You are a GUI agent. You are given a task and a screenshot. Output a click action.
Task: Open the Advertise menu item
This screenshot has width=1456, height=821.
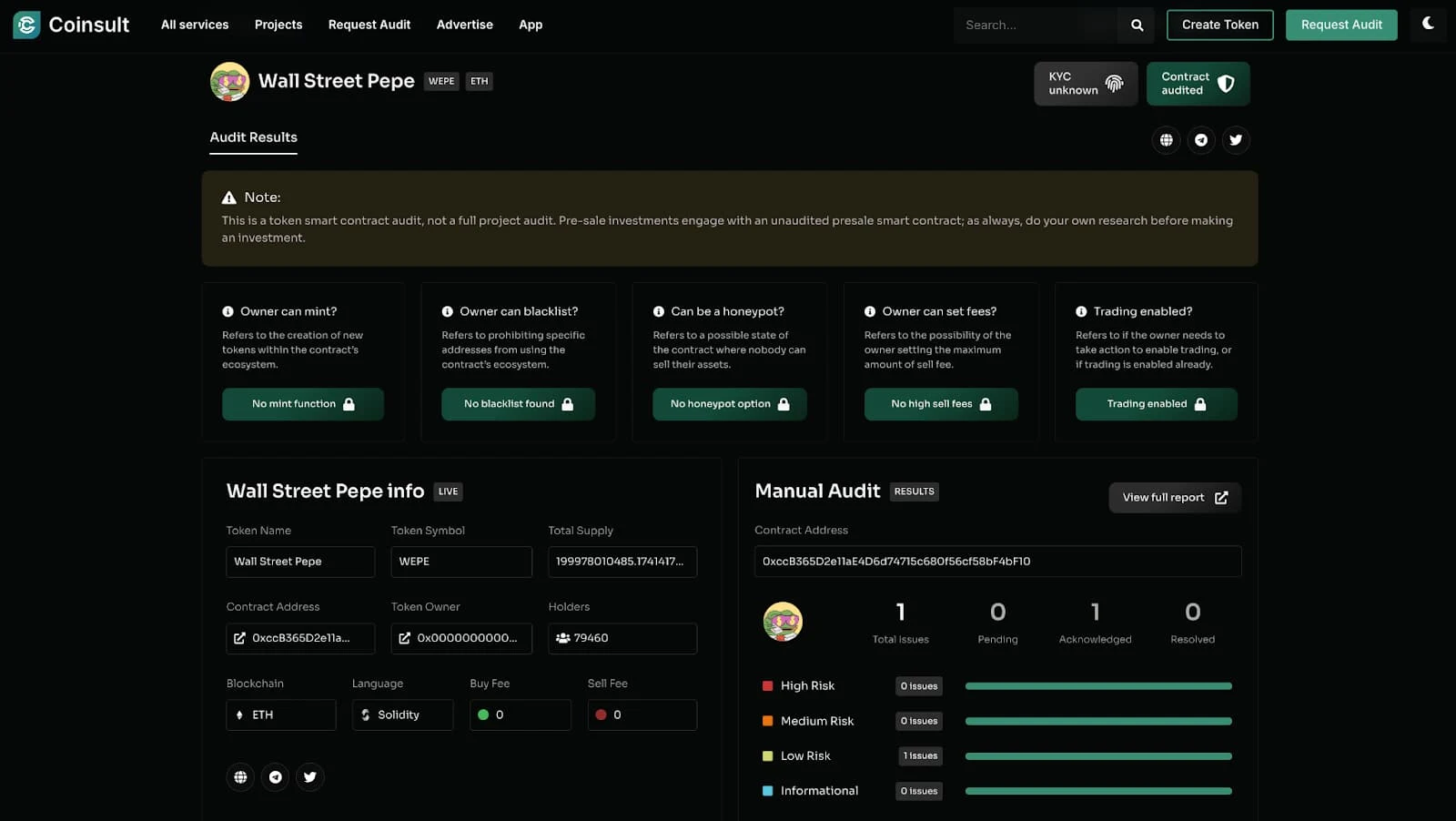pos(464,25)
